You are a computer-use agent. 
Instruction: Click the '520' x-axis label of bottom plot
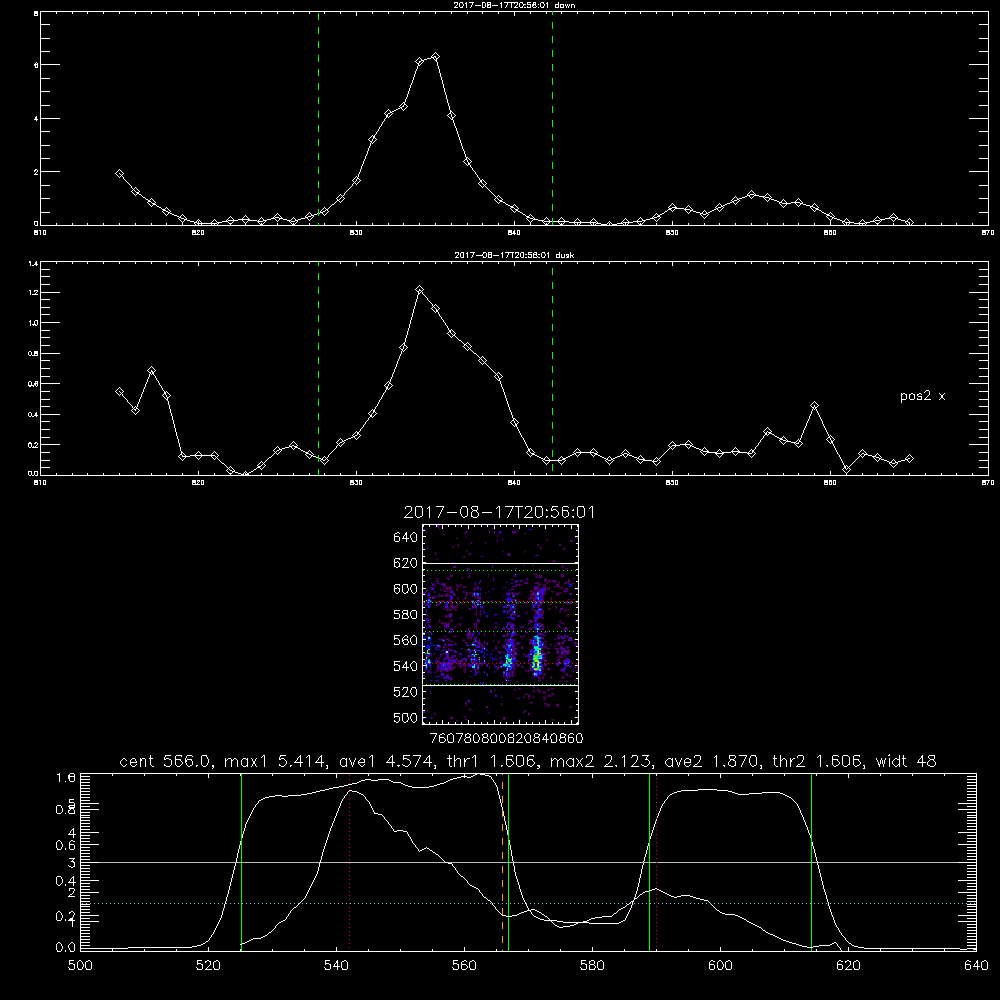tap(208, 966)
